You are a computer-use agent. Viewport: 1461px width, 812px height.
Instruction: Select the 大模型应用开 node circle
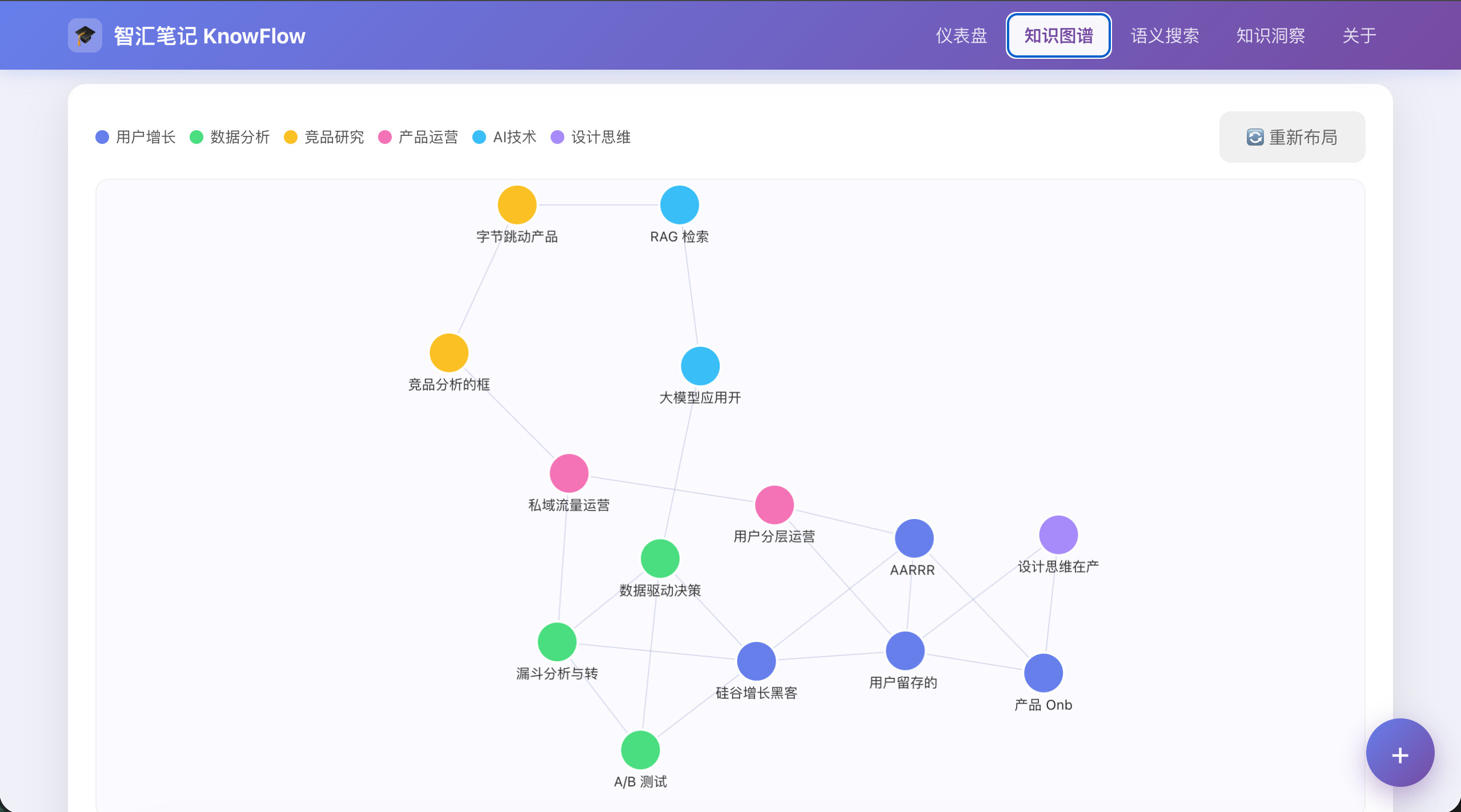click(700, 365)
